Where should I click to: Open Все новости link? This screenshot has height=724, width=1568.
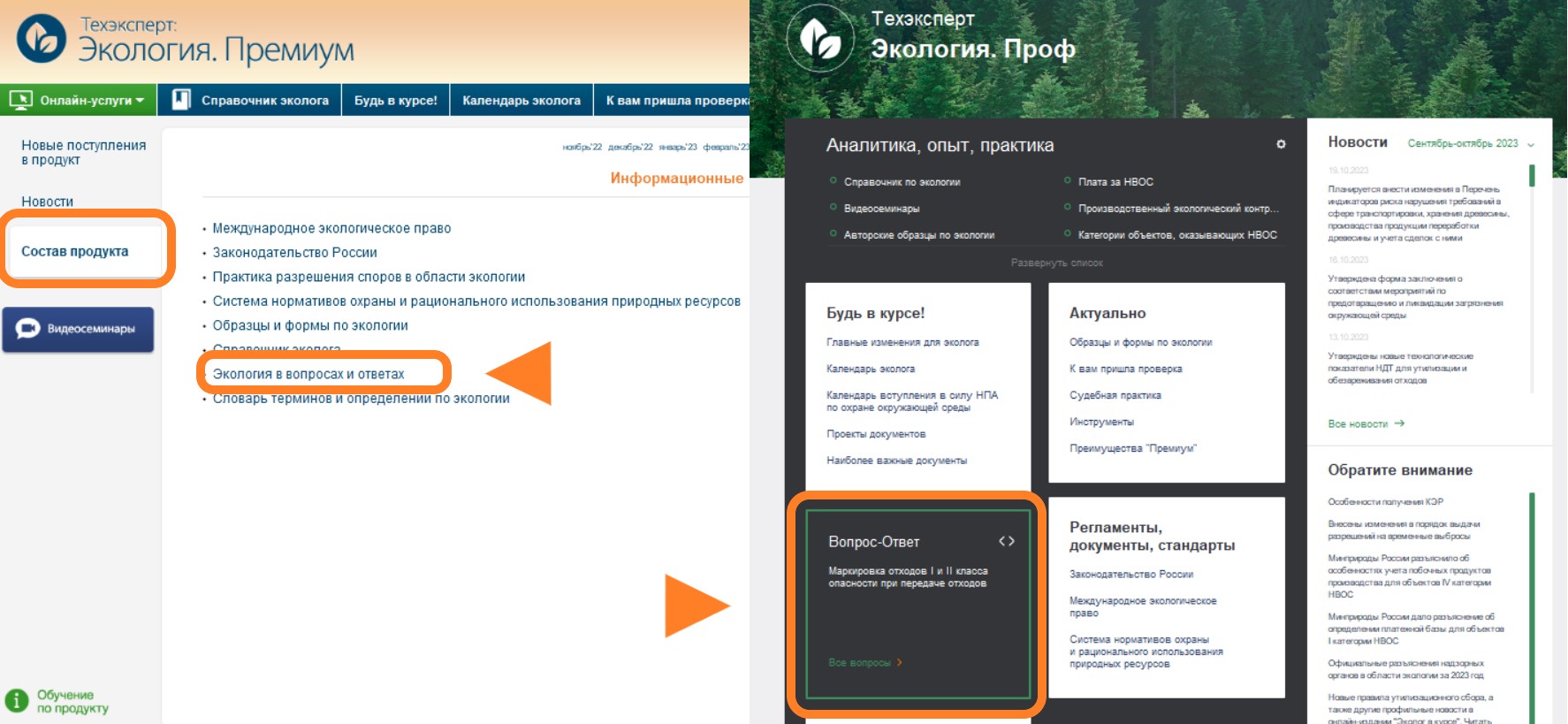click(x=1358, y=424)
